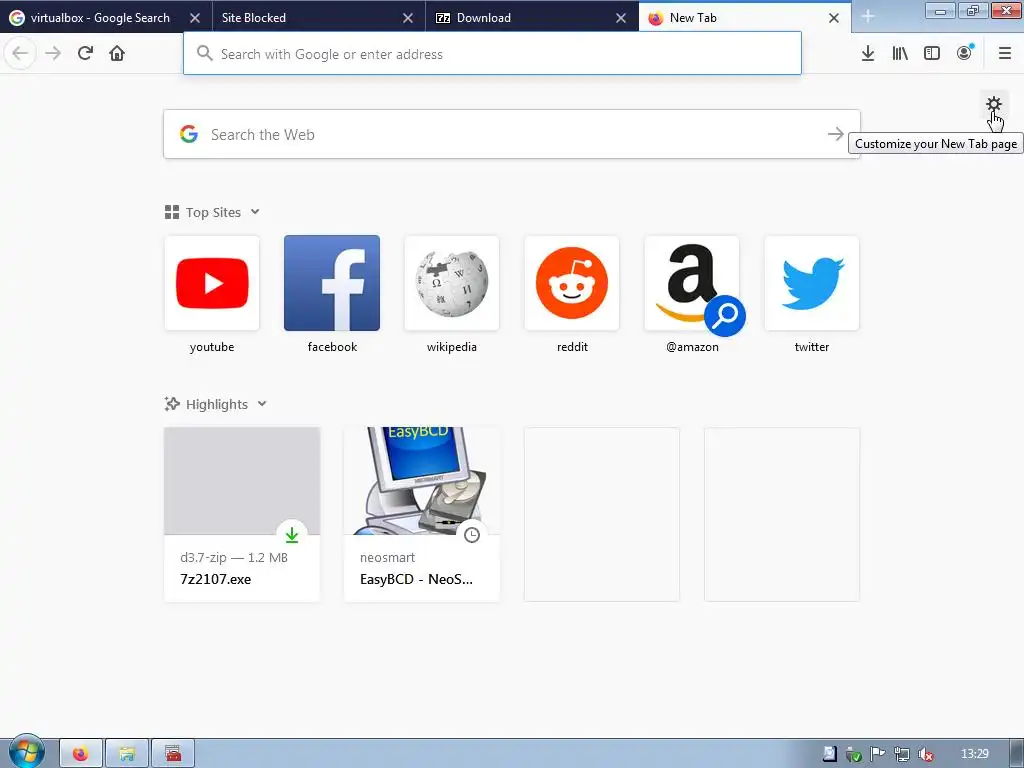1024x768 pixels.
Task: Click the 13:29 taskbar clock
Action: coord(974,754)
